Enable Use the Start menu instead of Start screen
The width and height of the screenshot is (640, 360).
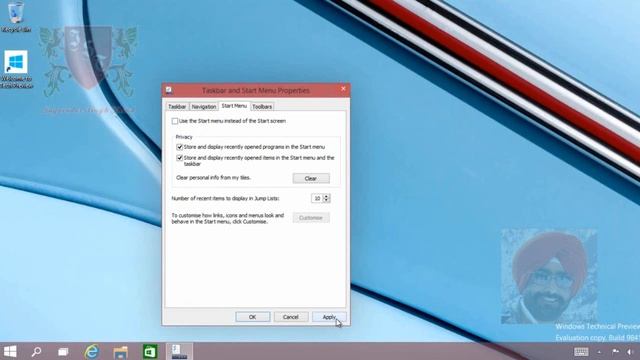(x=175, y=121)
